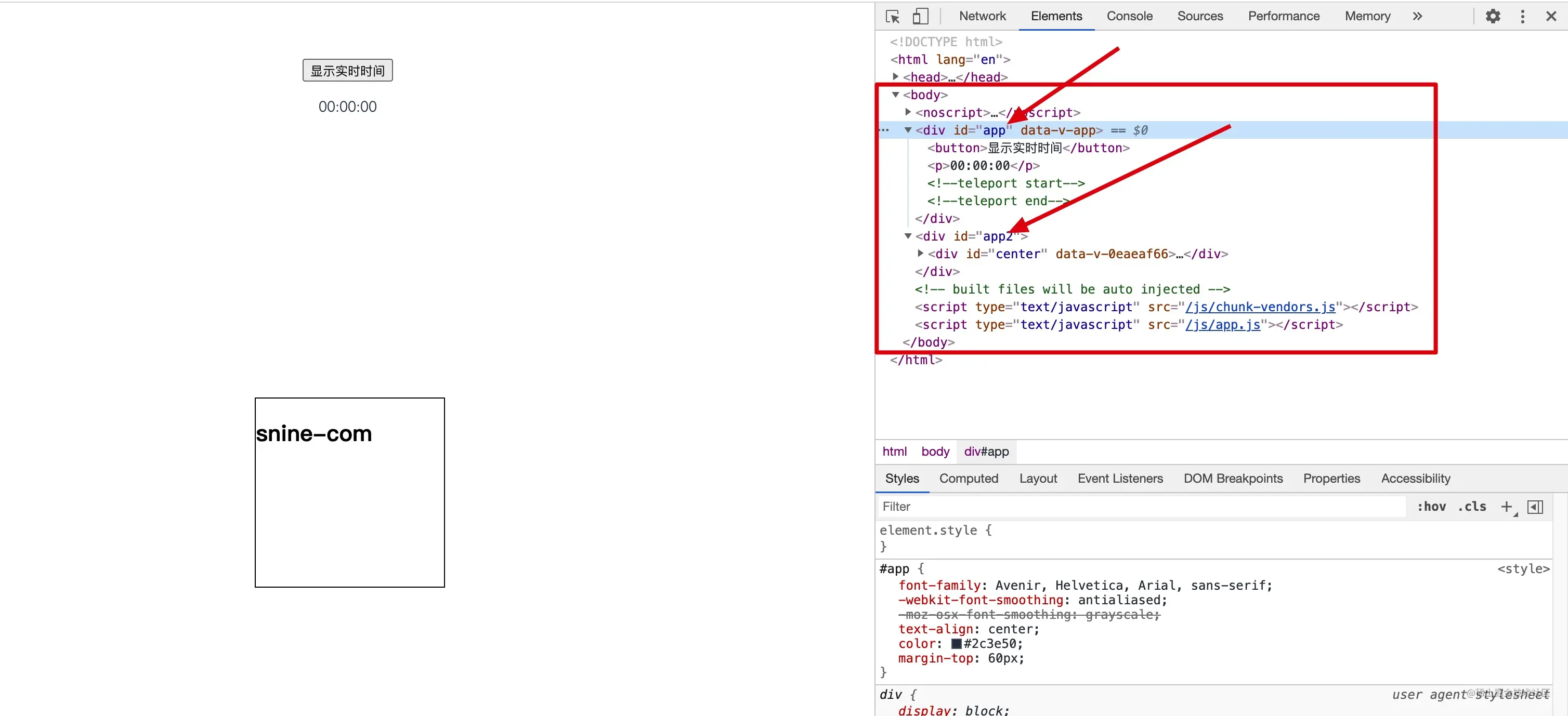Open the Styles sub-tab
This screenshot has width=1568, height=716.
(902, 479)
